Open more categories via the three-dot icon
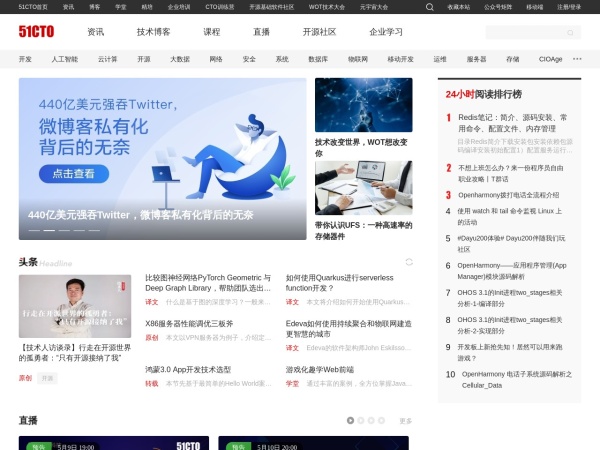 pos(577,59)
